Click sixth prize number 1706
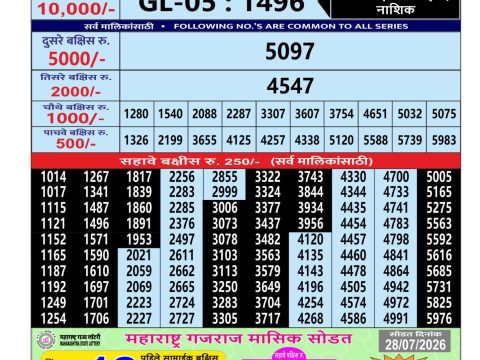Image resolution: width=480 pixels, height=360 pixels. point(96,318)
